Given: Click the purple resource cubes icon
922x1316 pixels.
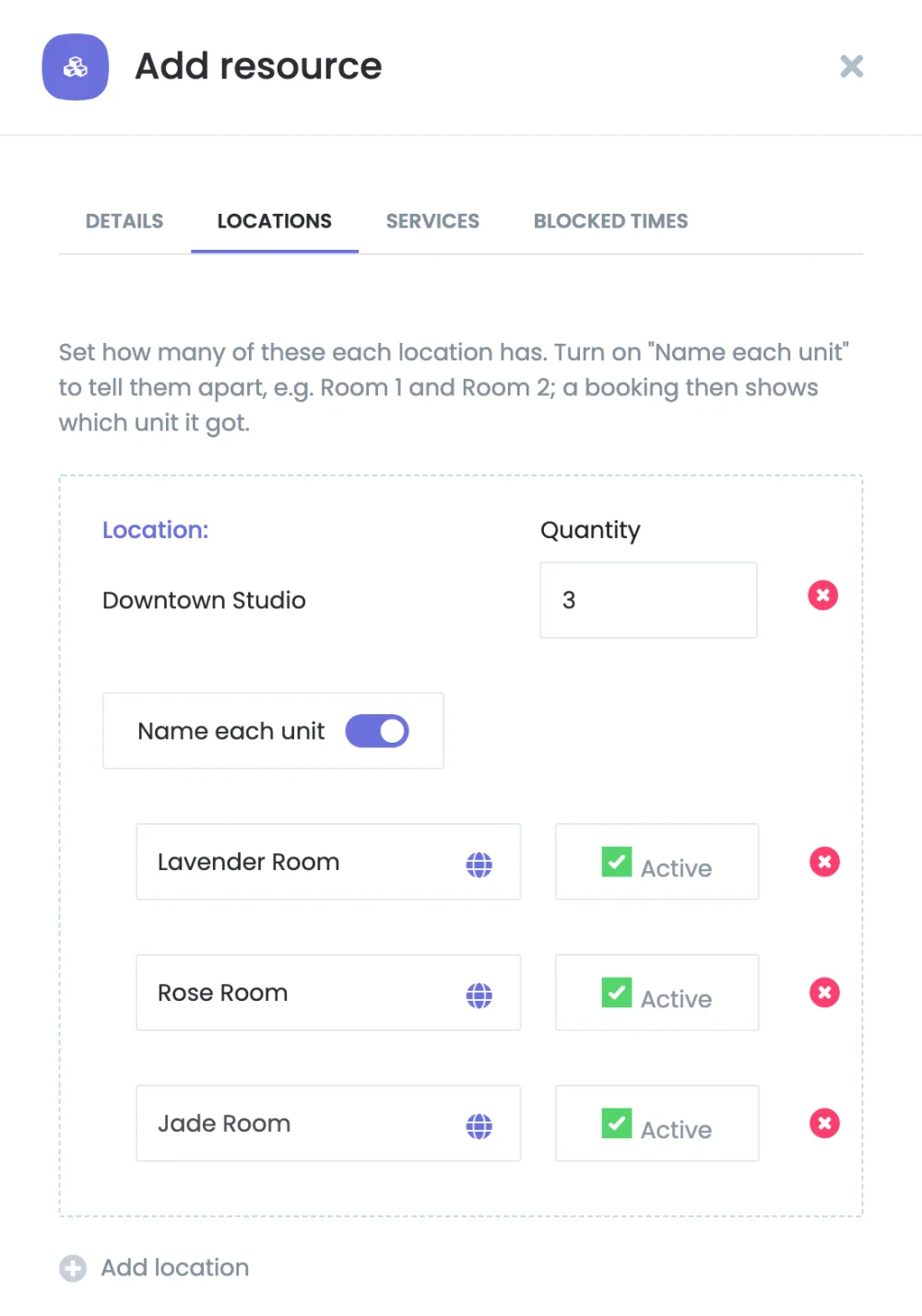Looking at the screenshot, I should tap(76, 66).
